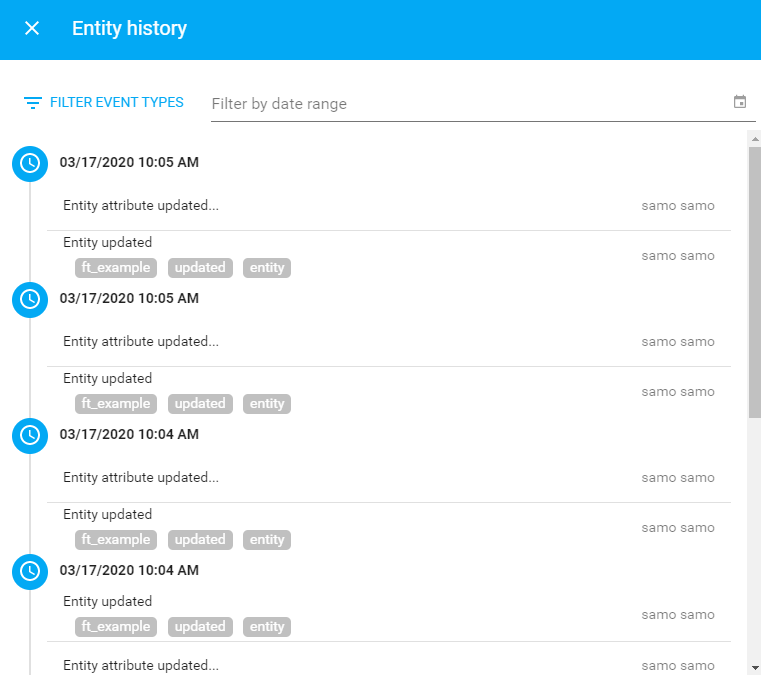Click the Filter by date range field

483,104
